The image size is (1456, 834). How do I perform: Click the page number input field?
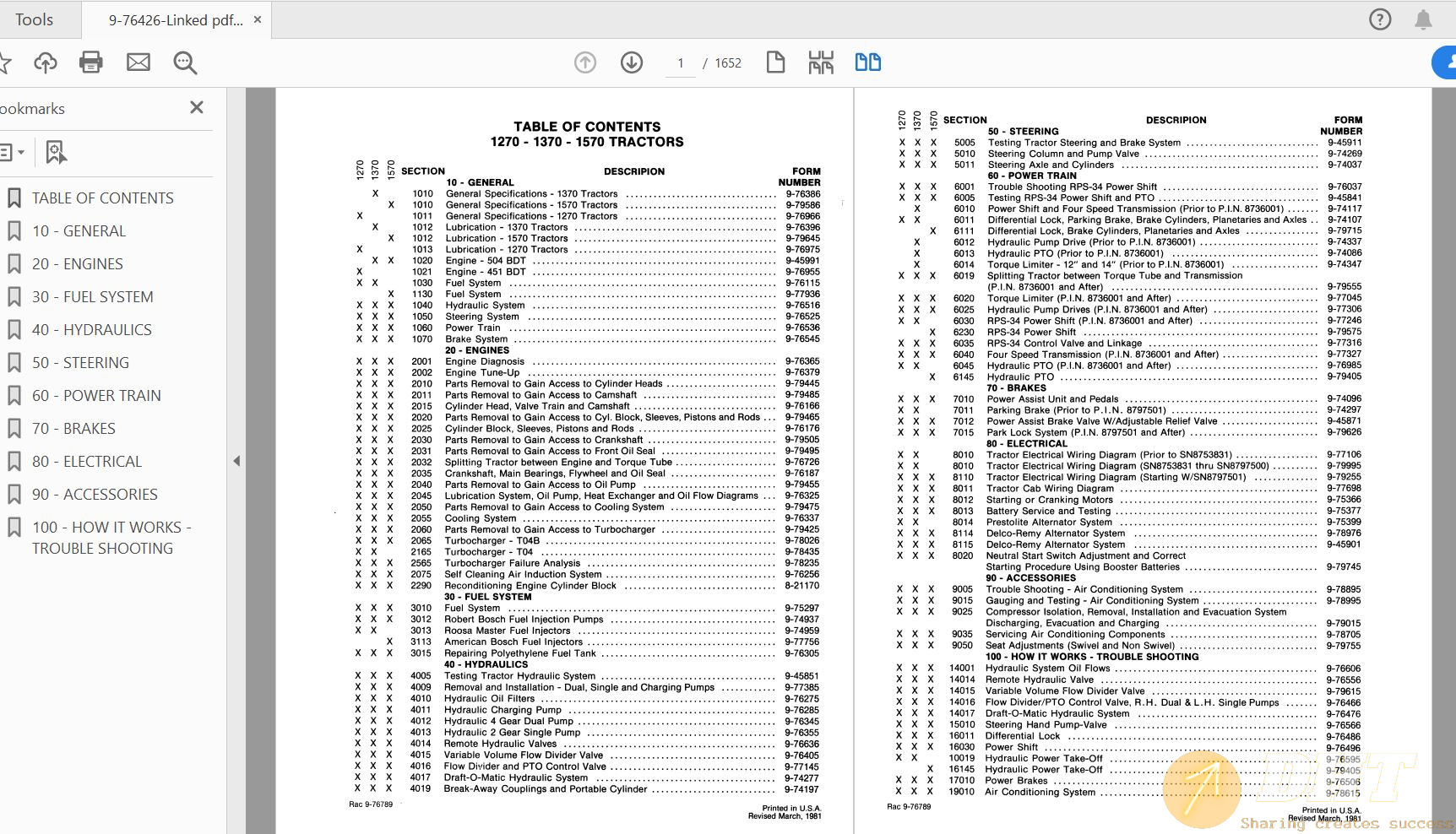[680, 62]
